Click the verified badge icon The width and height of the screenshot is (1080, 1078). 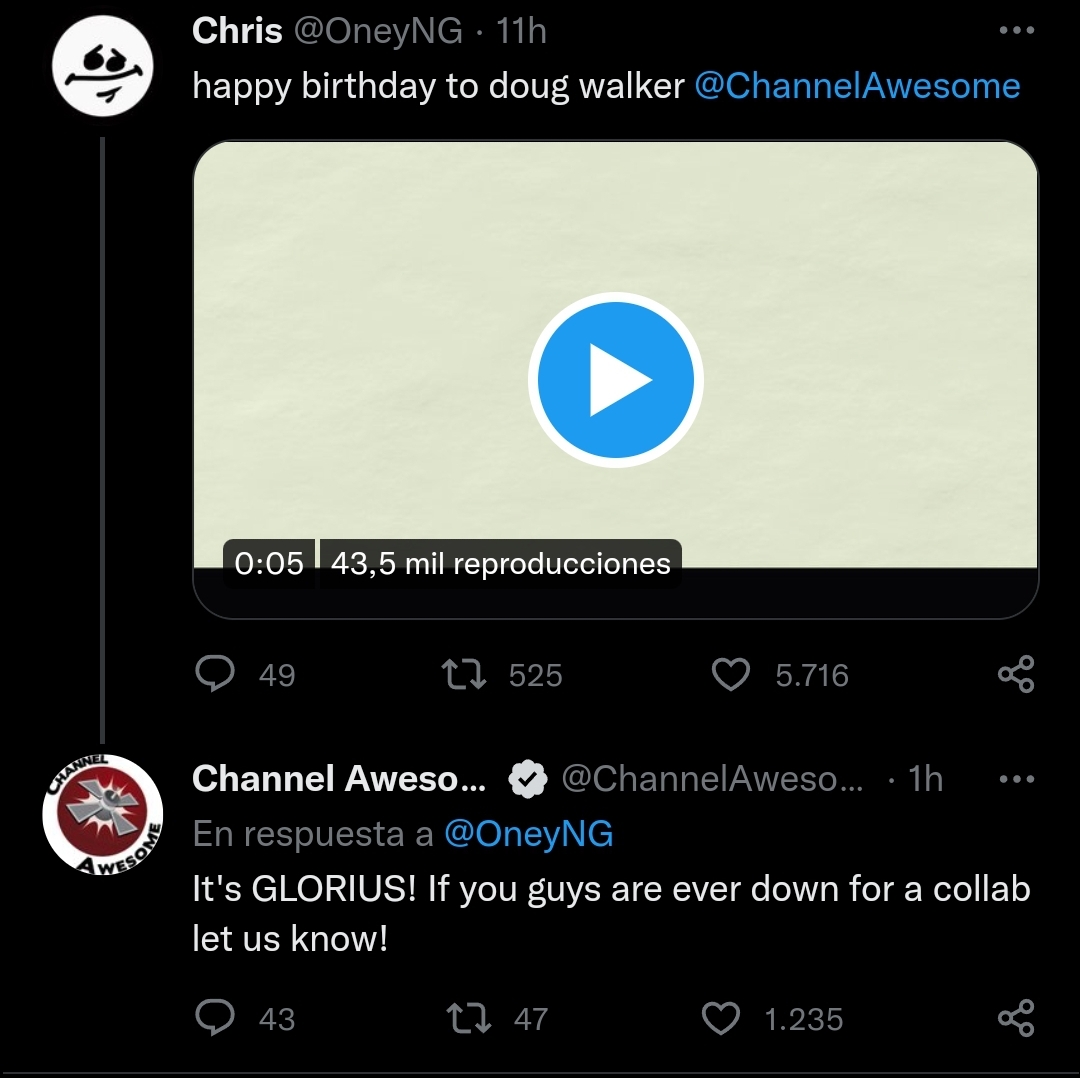[528, 779]
